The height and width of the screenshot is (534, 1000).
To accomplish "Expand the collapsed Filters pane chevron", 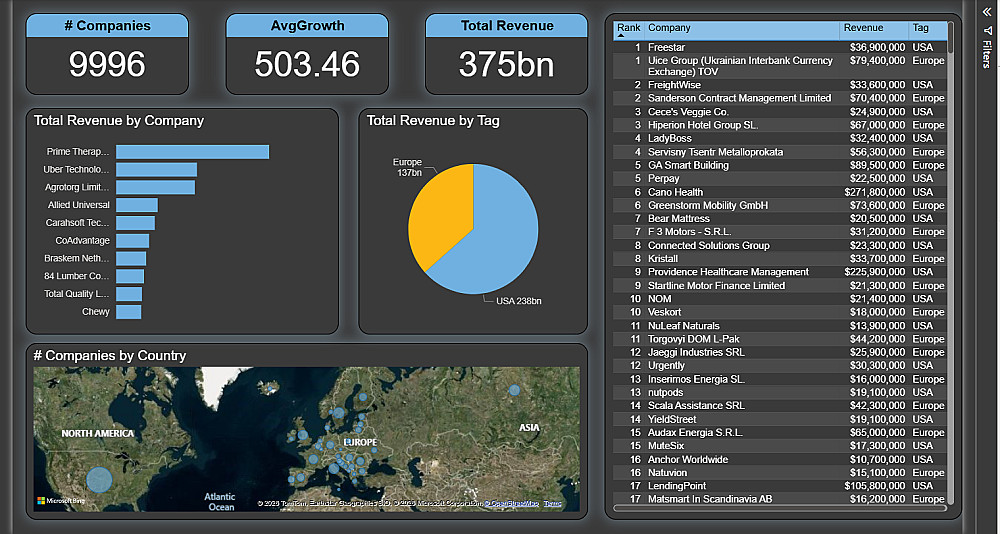I will tap(987, 12).
